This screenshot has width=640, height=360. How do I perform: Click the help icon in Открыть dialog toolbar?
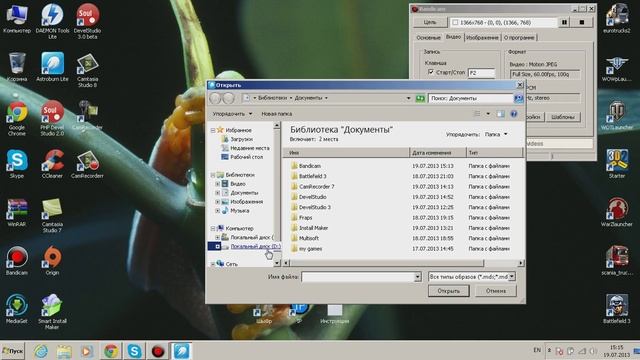514,114
